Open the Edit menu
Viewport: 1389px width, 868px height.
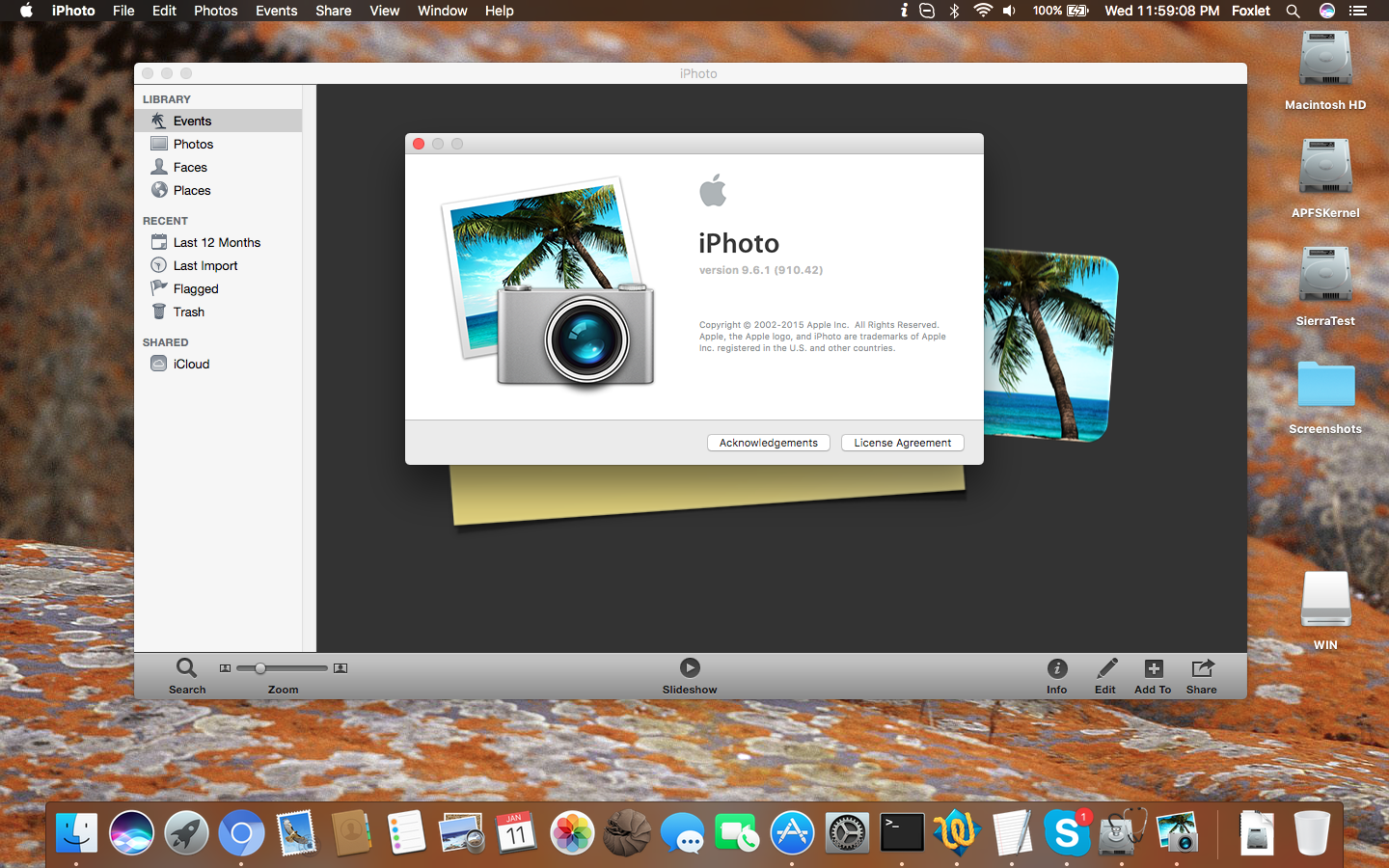pyautogui.click(x=164, y=11)
